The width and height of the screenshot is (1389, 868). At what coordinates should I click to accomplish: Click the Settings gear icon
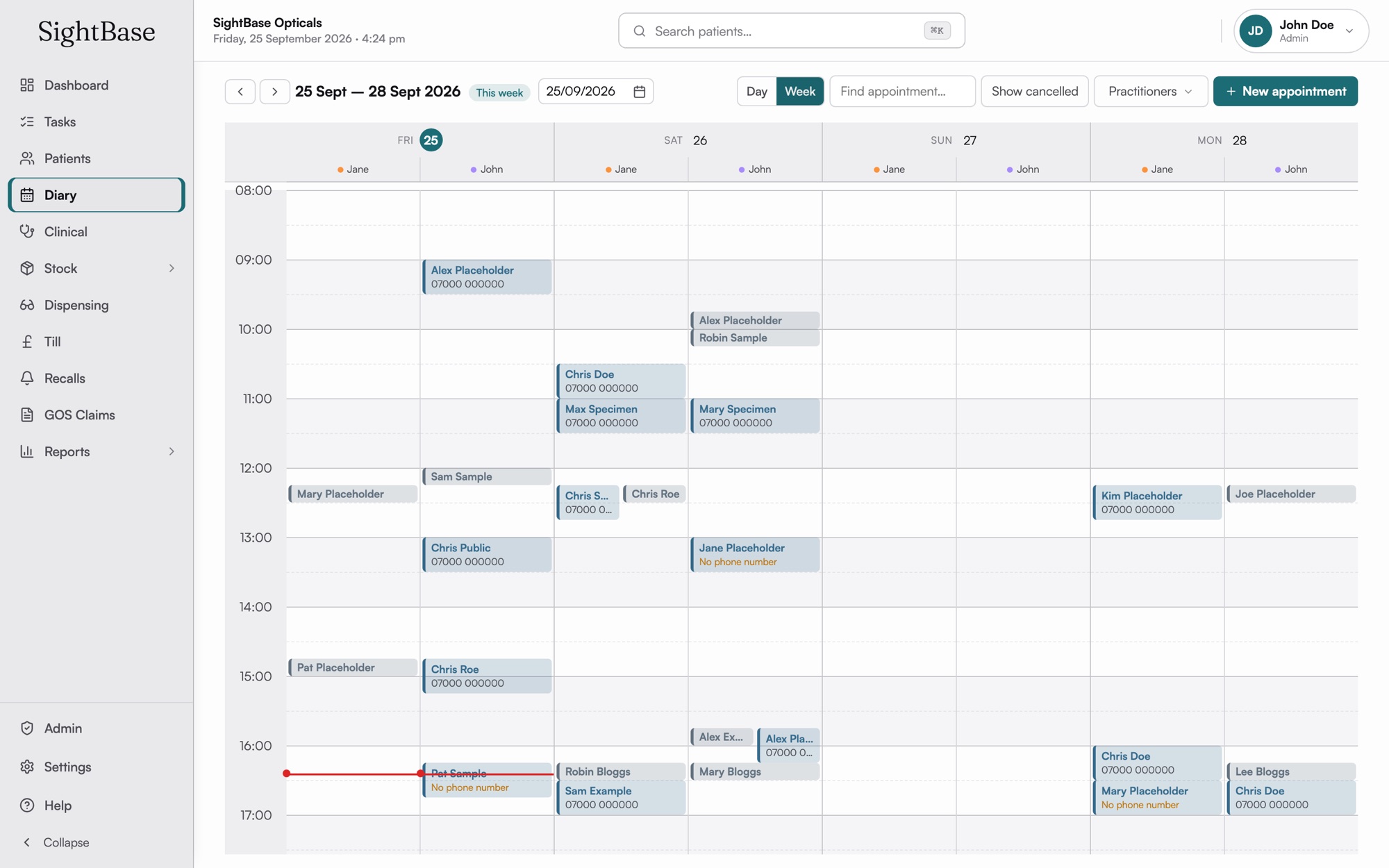coord(27,767)
